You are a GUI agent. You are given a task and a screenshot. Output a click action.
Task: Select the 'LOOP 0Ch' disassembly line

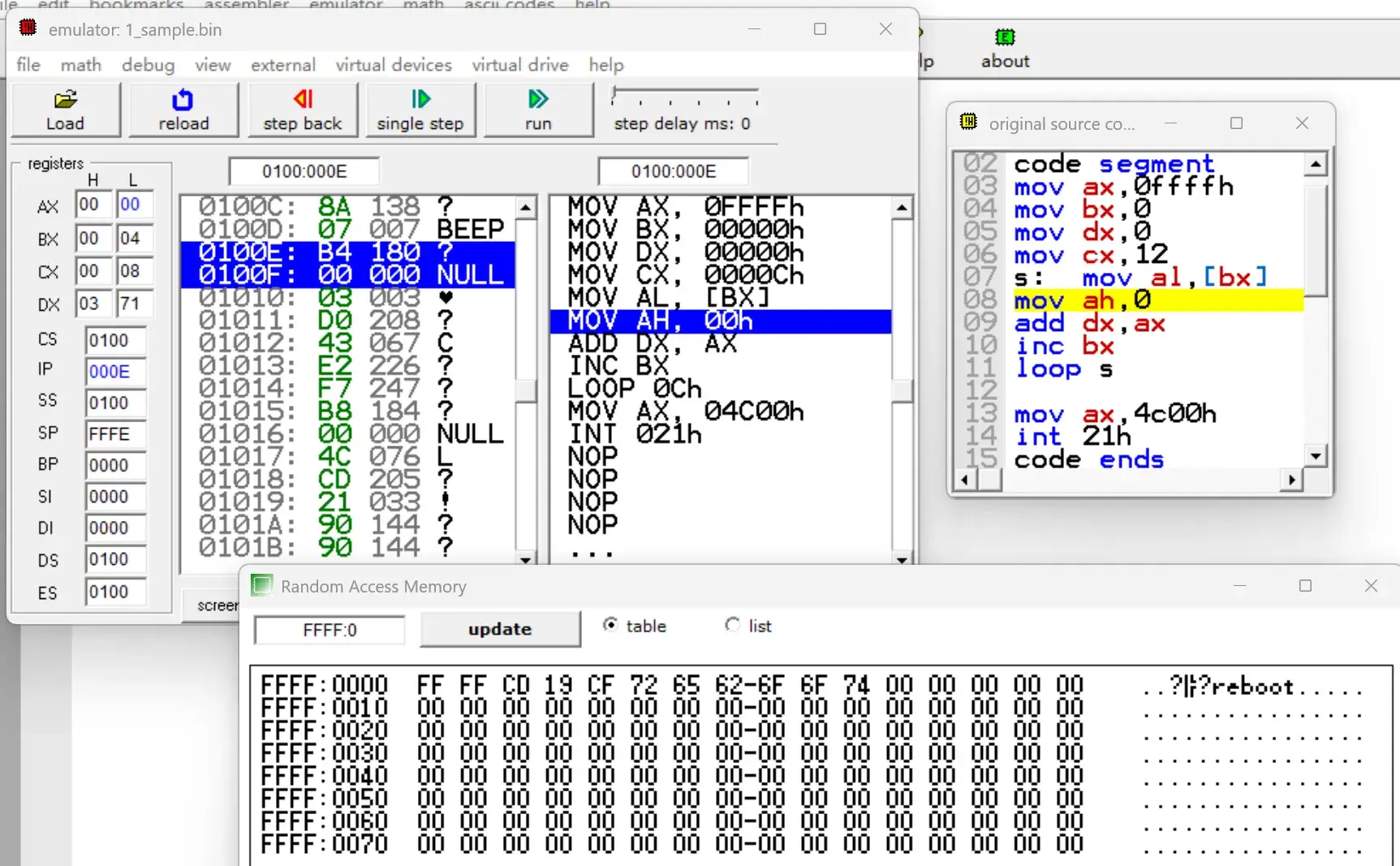(720, 390)
